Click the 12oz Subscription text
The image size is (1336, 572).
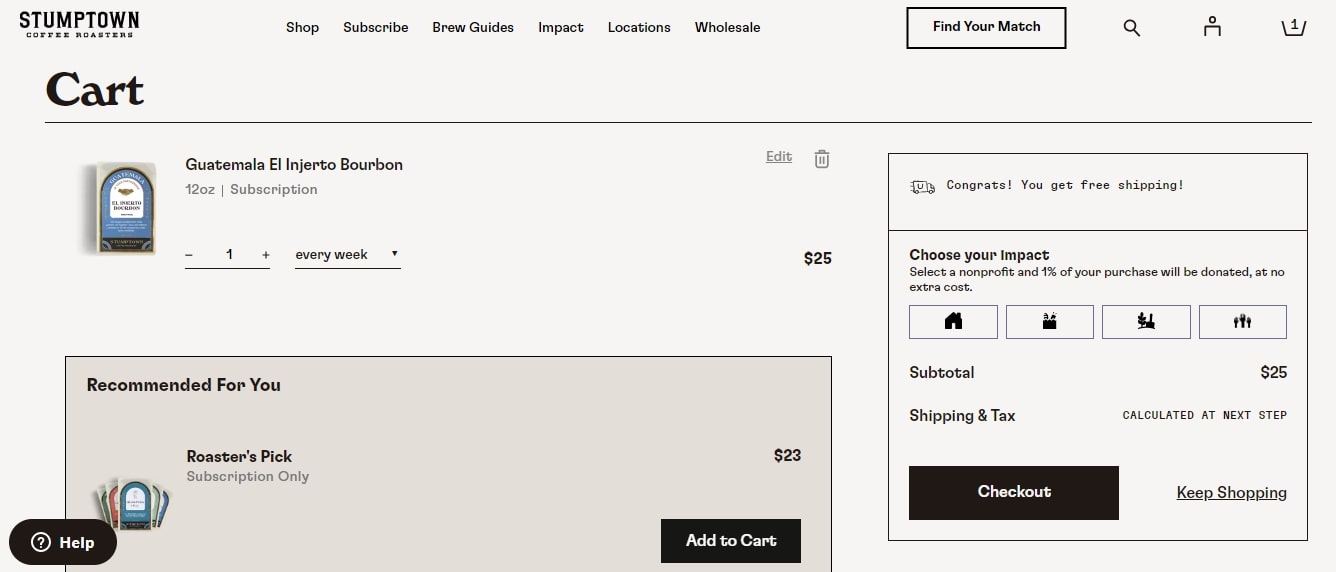point(252,189)
